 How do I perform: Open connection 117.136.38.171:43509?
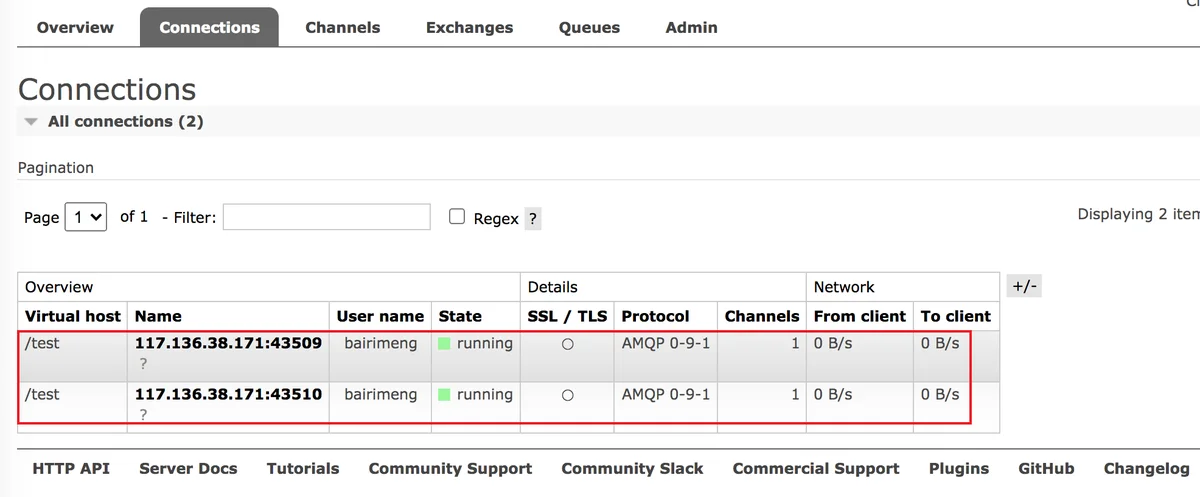[228, 343]
